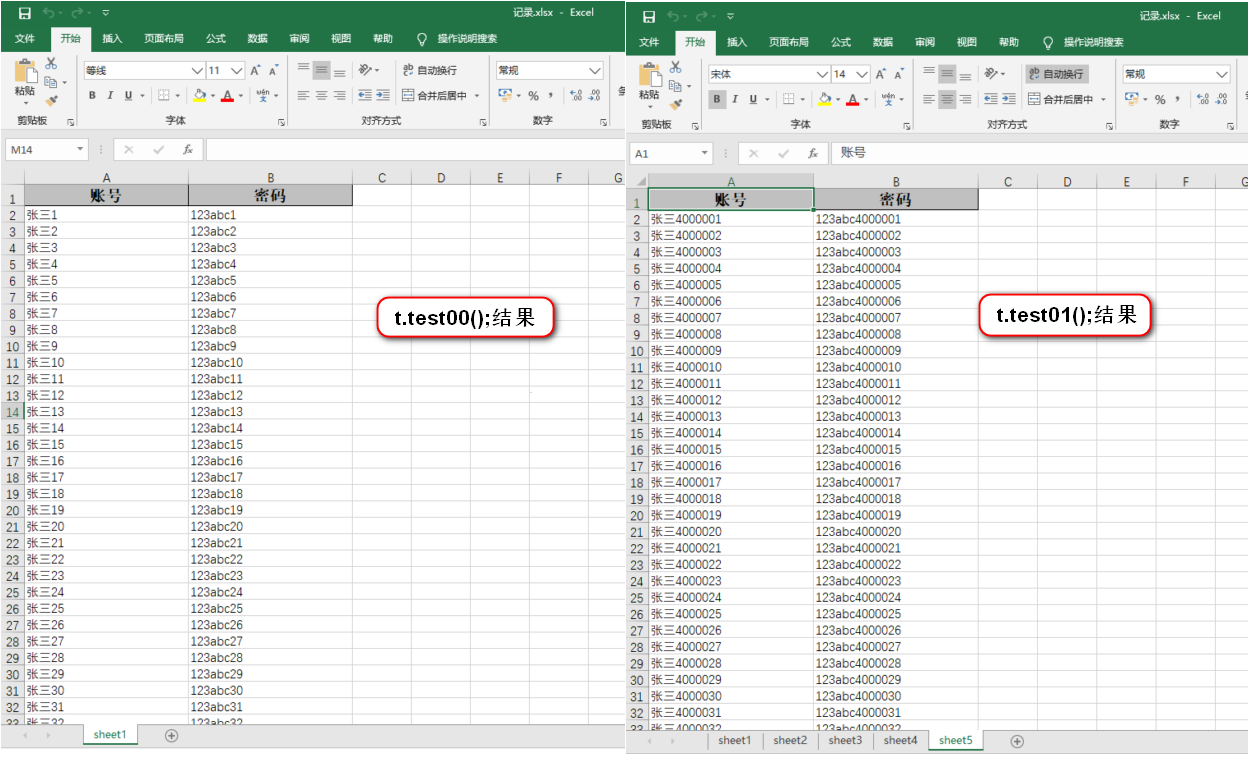Switch to the sheet2 worksheet tab

(x=791, y=740)
